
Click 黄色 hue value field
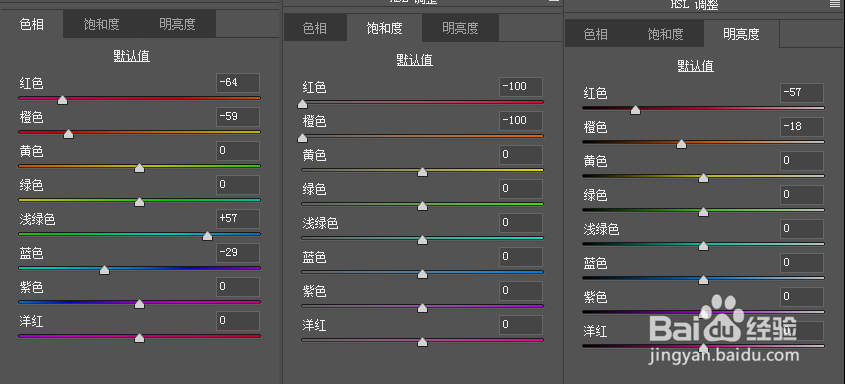coord(238,151)
